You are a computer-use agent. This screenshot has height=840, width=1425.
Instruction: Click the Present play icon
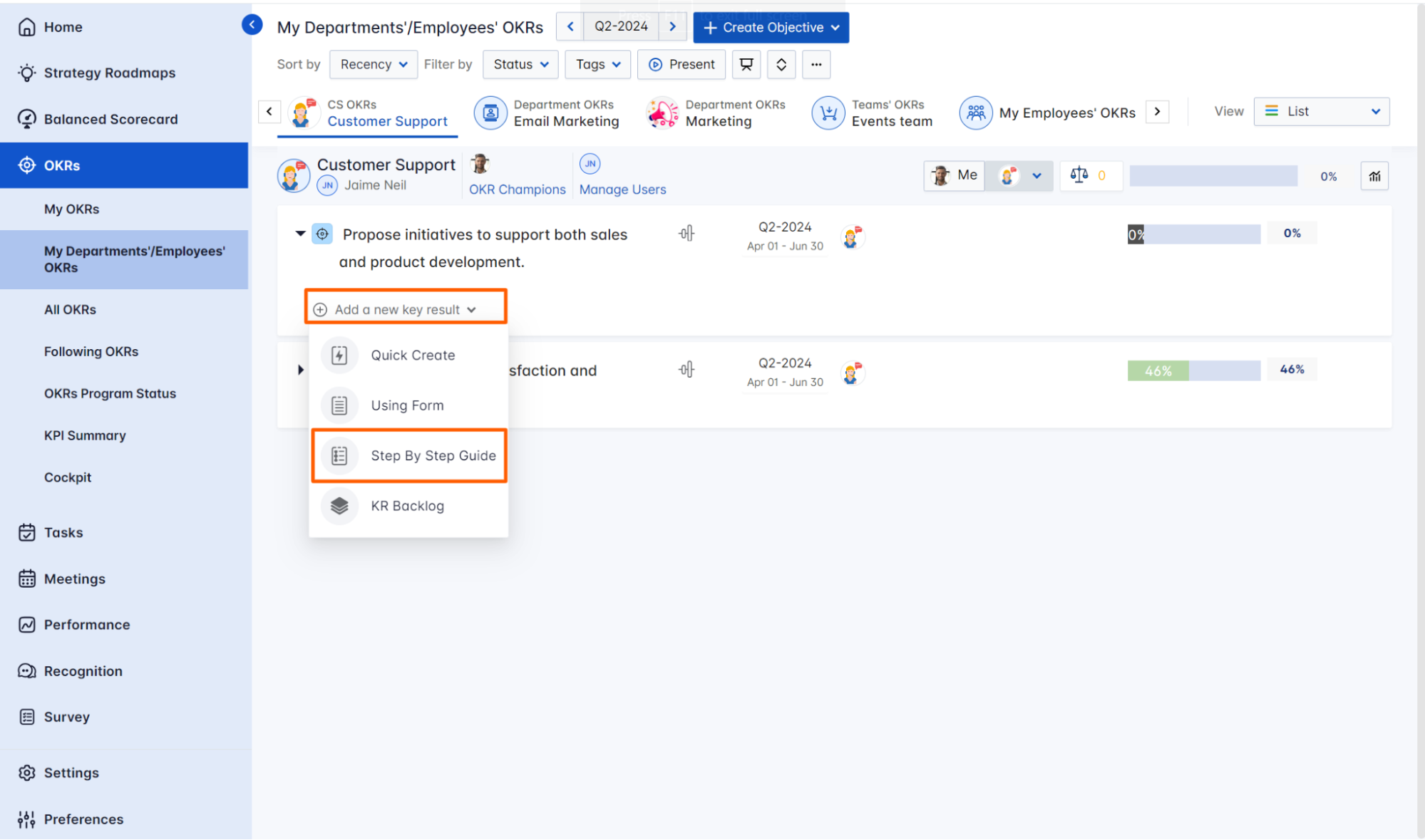point(655,64)
